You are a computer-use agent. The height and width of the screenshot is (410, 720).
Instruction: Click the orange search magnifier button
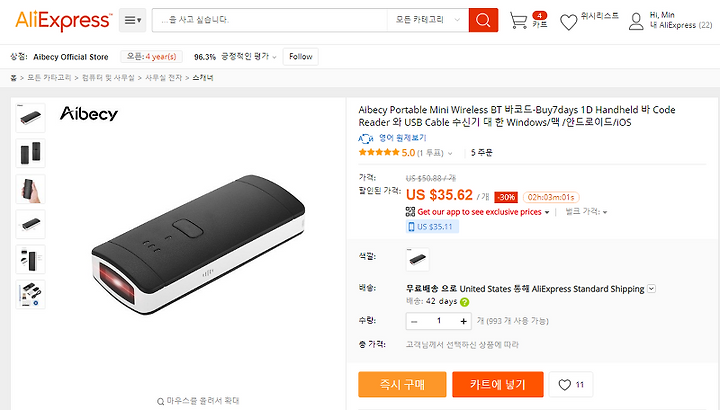[483, 20]
